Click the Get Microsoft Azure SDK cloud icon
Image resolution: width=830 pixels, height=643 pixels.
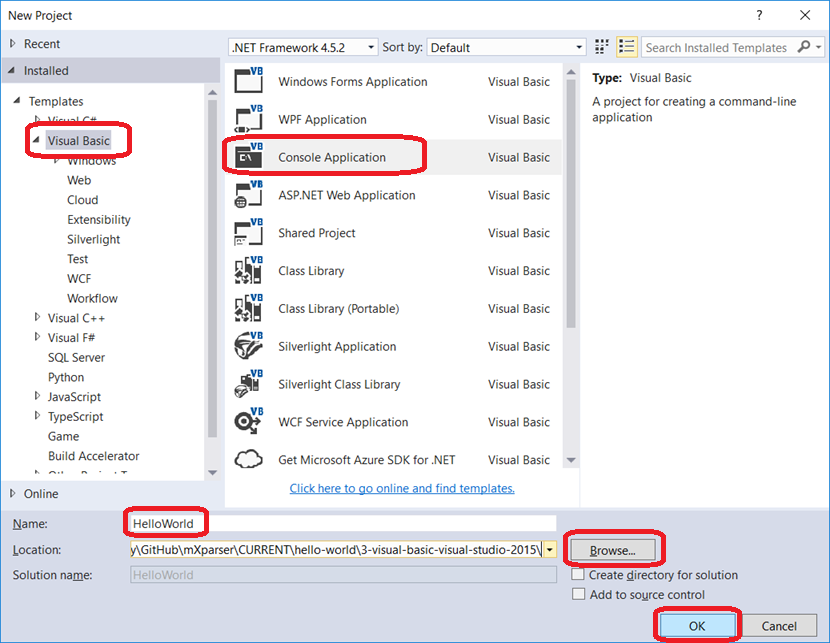pyautogui.click(x=248, y=459)
